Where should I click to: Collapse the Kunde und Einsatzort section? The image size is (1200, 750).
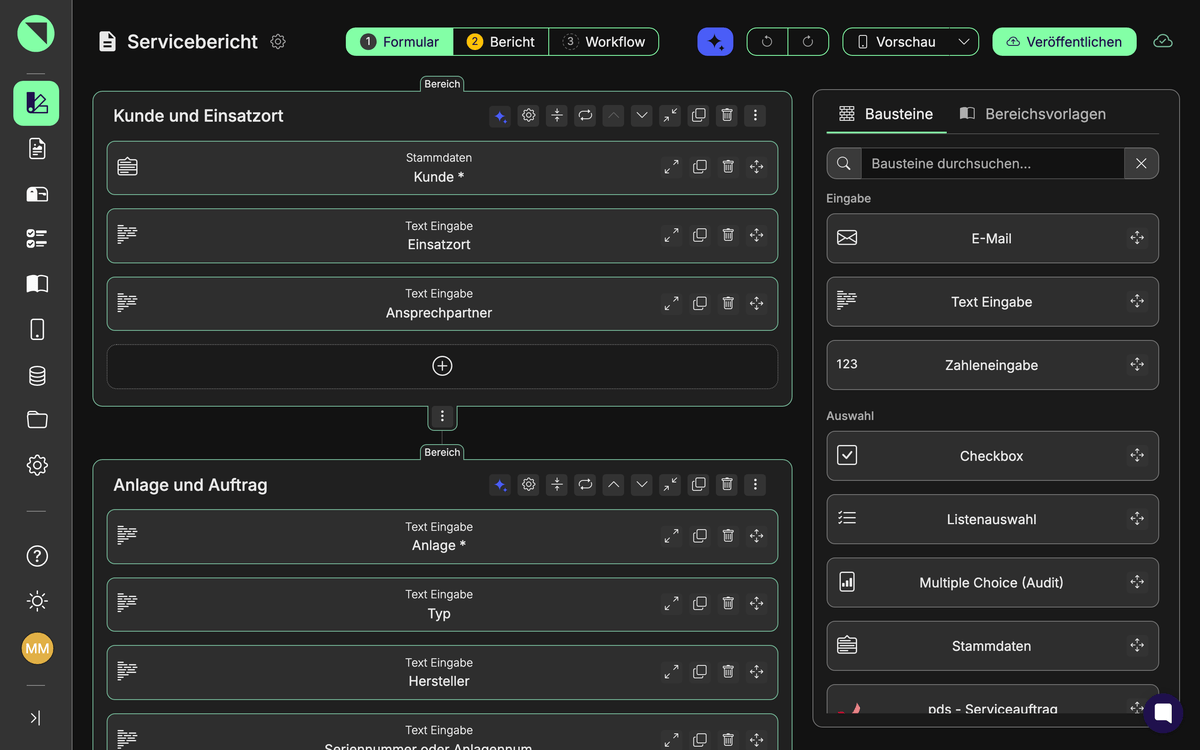click(670, 116)
